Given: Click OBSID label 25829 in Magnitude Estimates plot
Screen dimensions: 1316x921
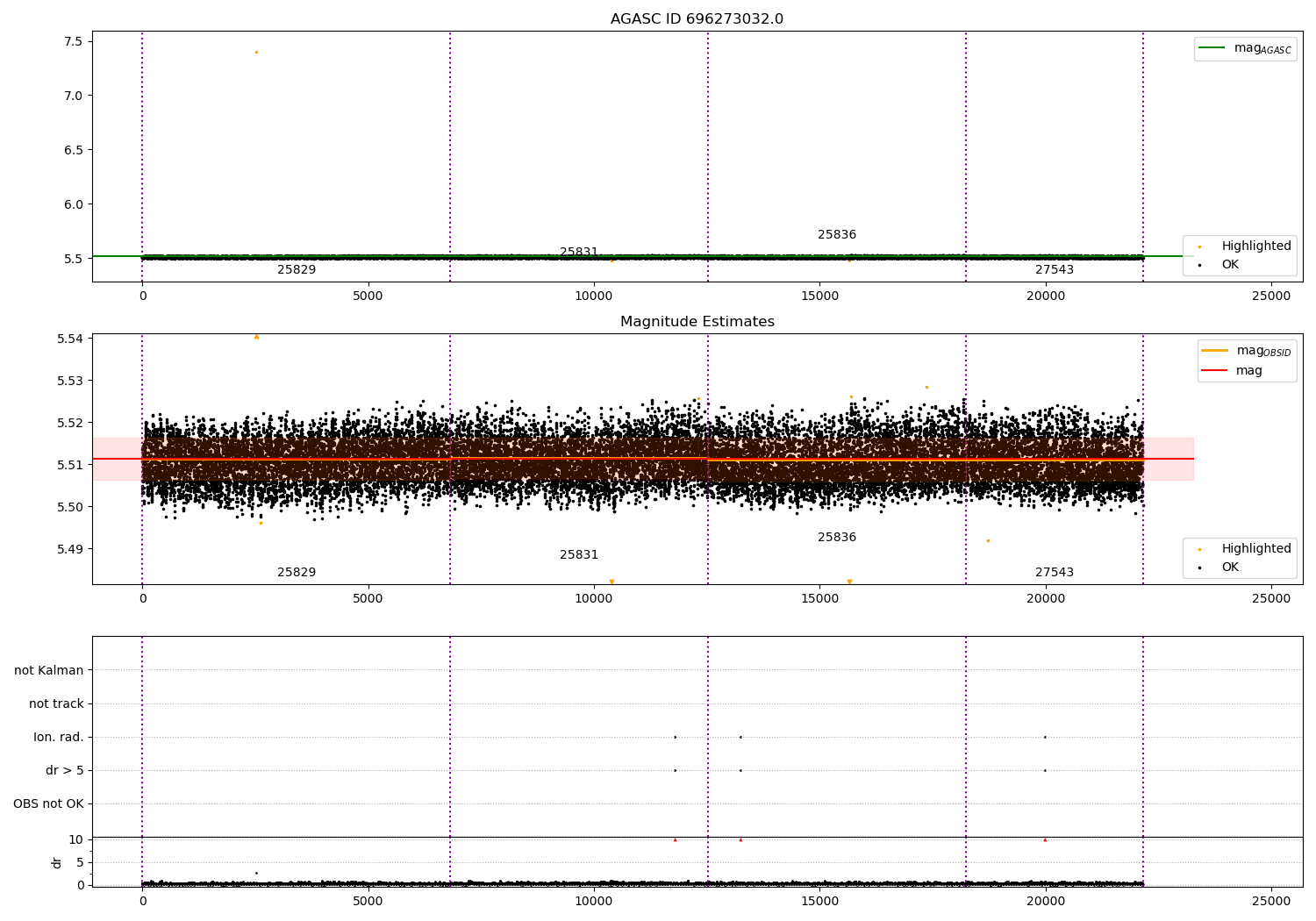Looking at the screenshot, I should click(x=297, y=573).
